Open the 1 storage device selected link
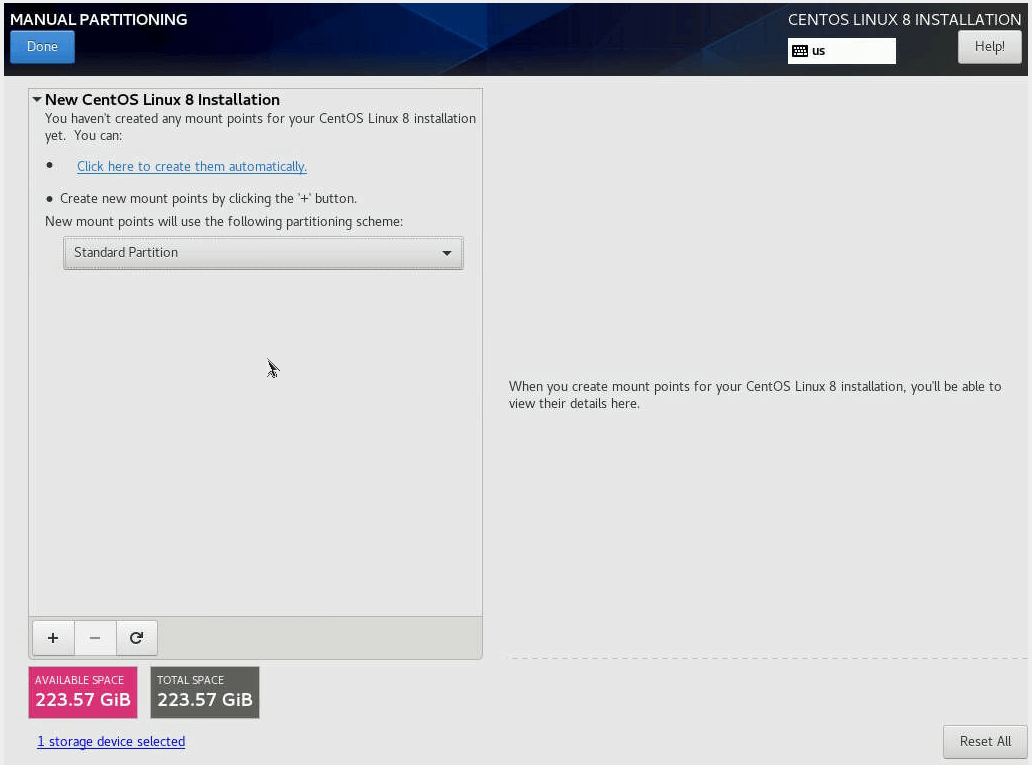Viewport: 1032px width, 765px height. pos(111,741)
